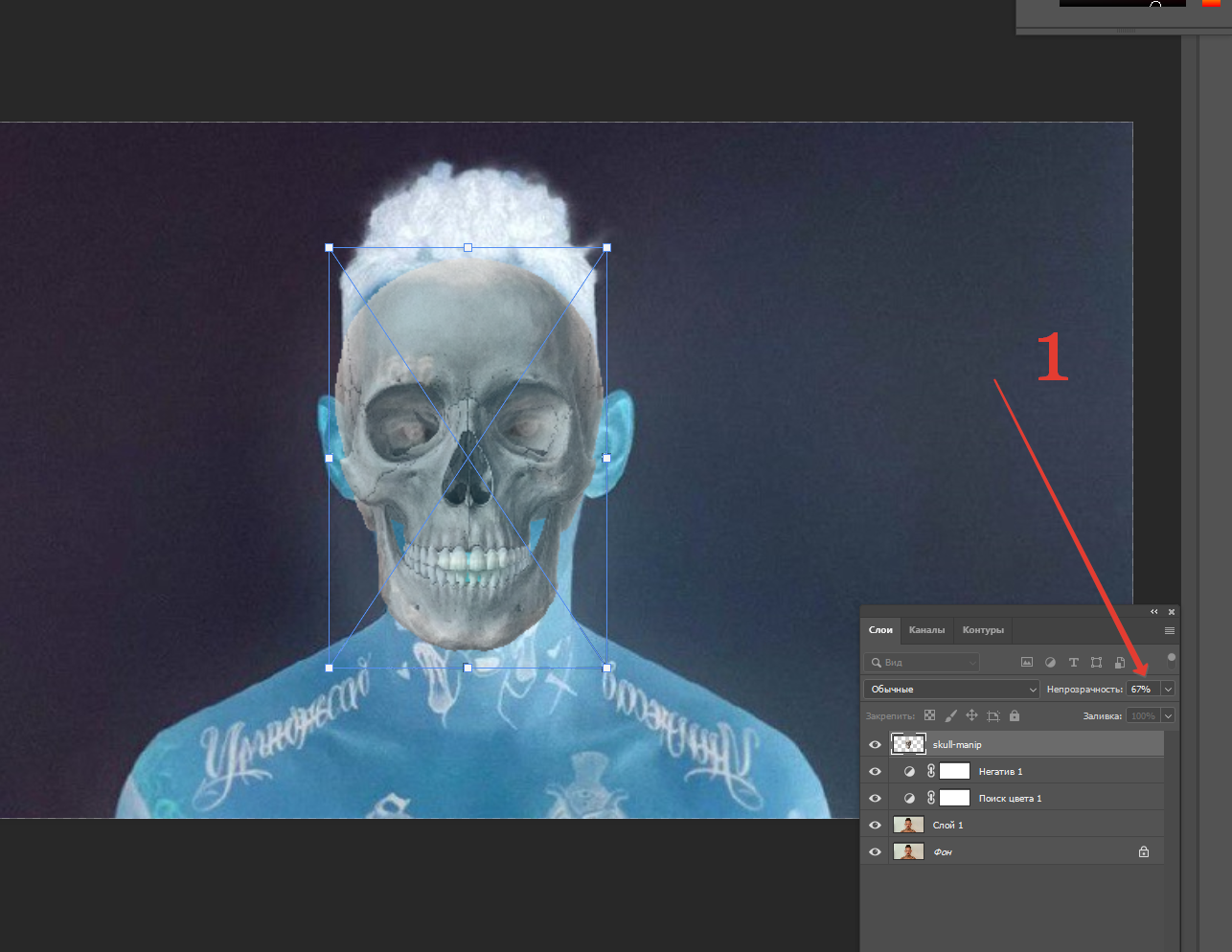The image size is (1232, 952).
Task: Click the Непрозрачность label
Action: (1084, 690)
